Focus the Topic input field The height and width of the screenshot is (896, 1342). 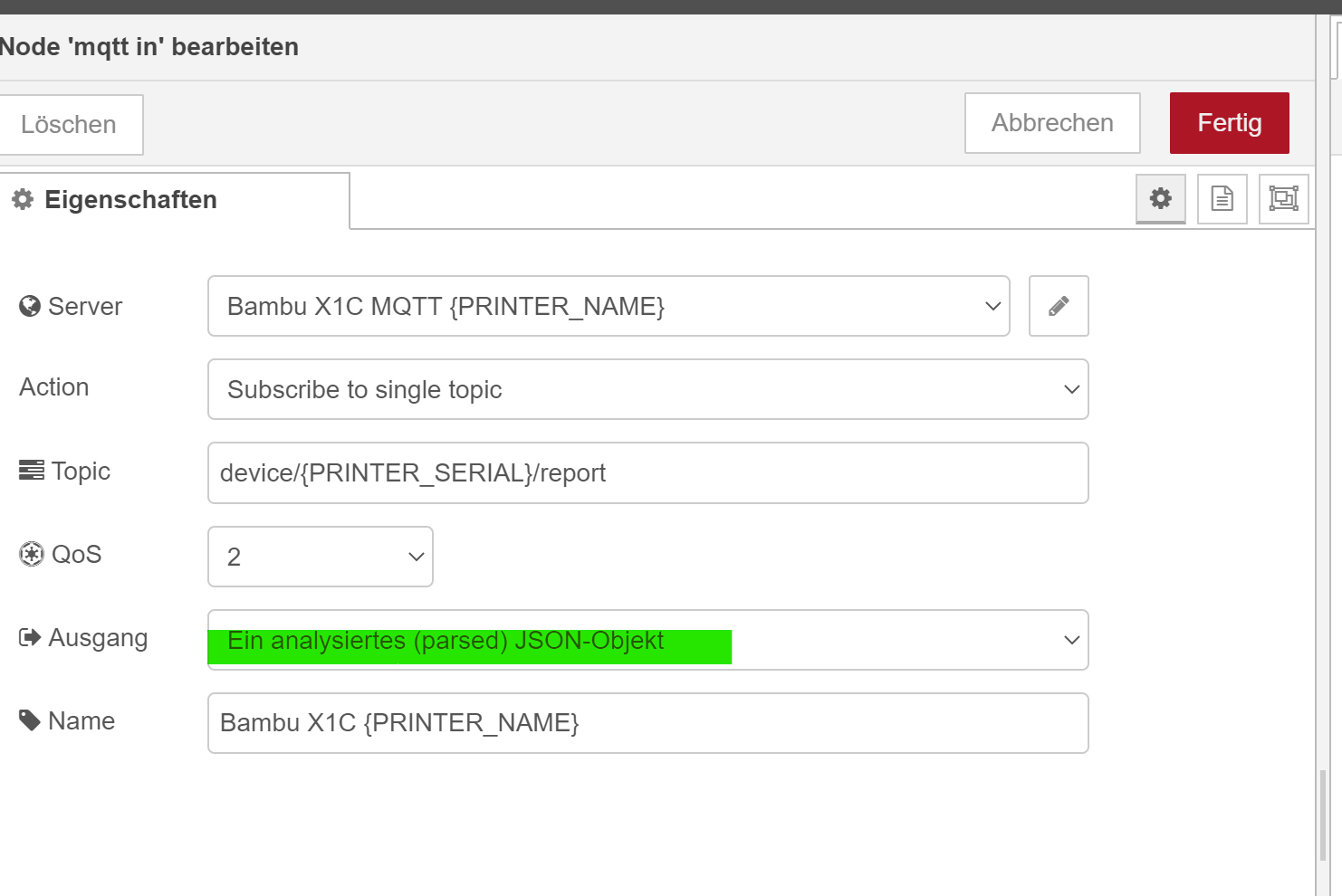tap(648, 472)
